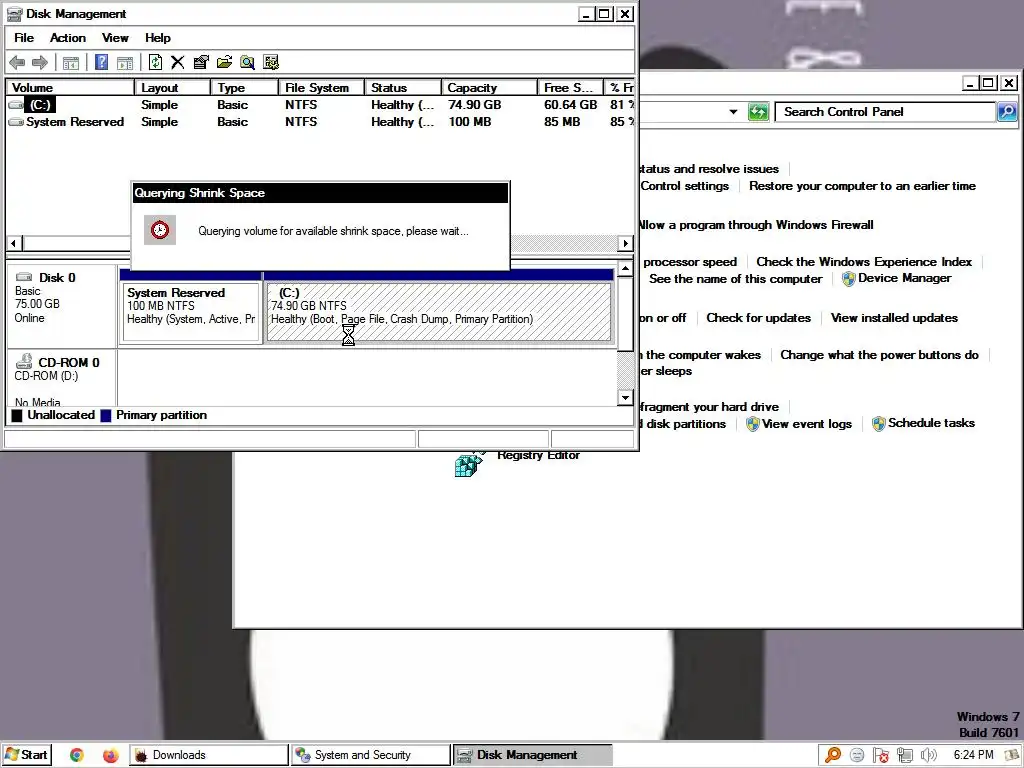Switch to Downloads taskbar window
1024x768 pixels.
coord(209,755)
